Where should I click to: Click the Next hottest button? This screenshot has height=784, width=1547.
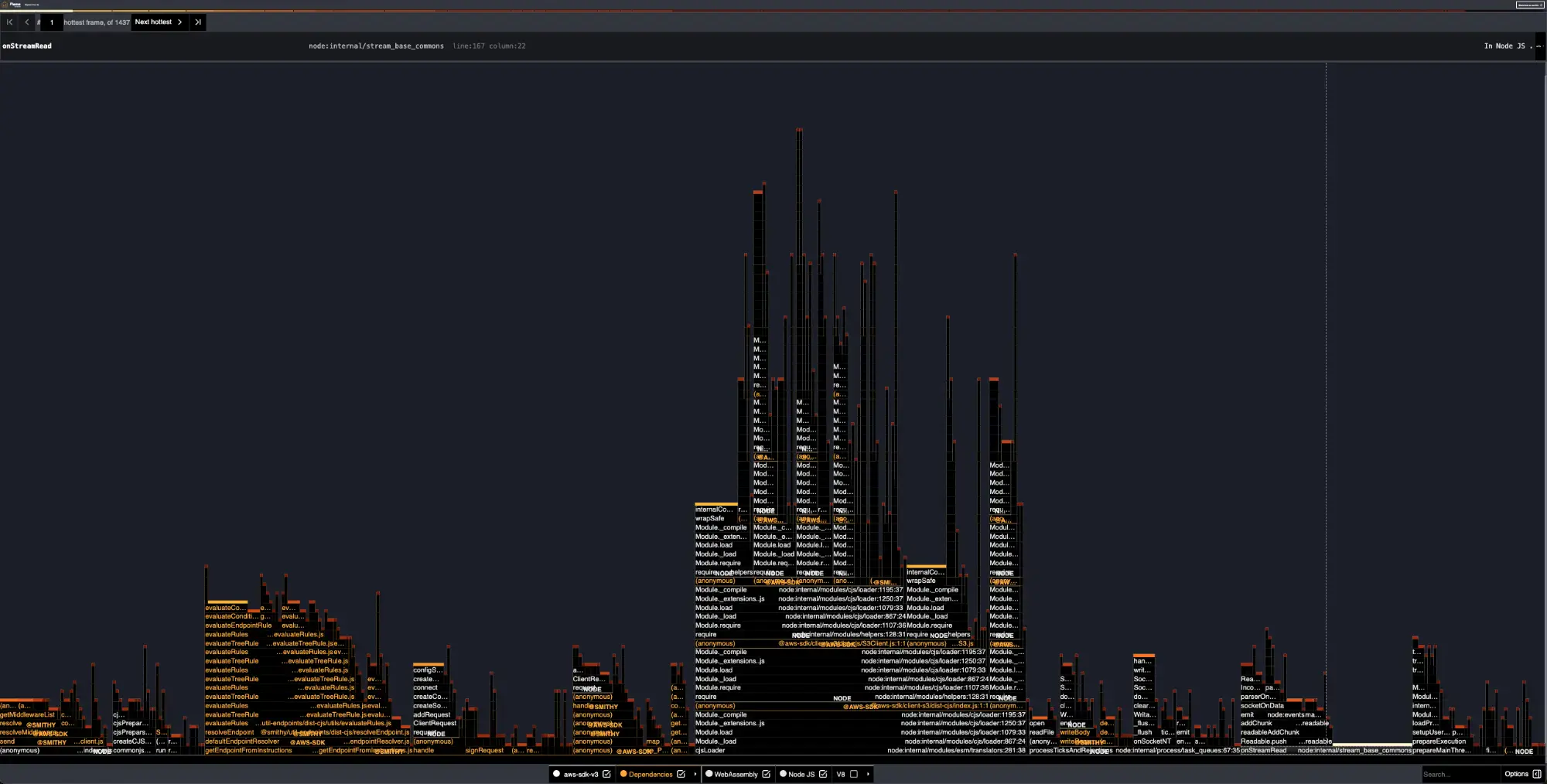[x=159, y=22]
